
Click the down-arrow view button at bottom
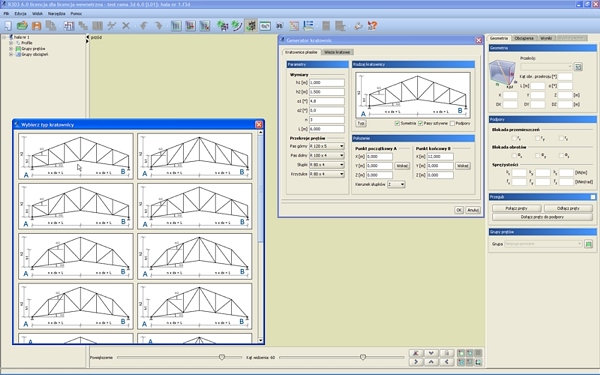pyautogui.click(x=431, y=353)
